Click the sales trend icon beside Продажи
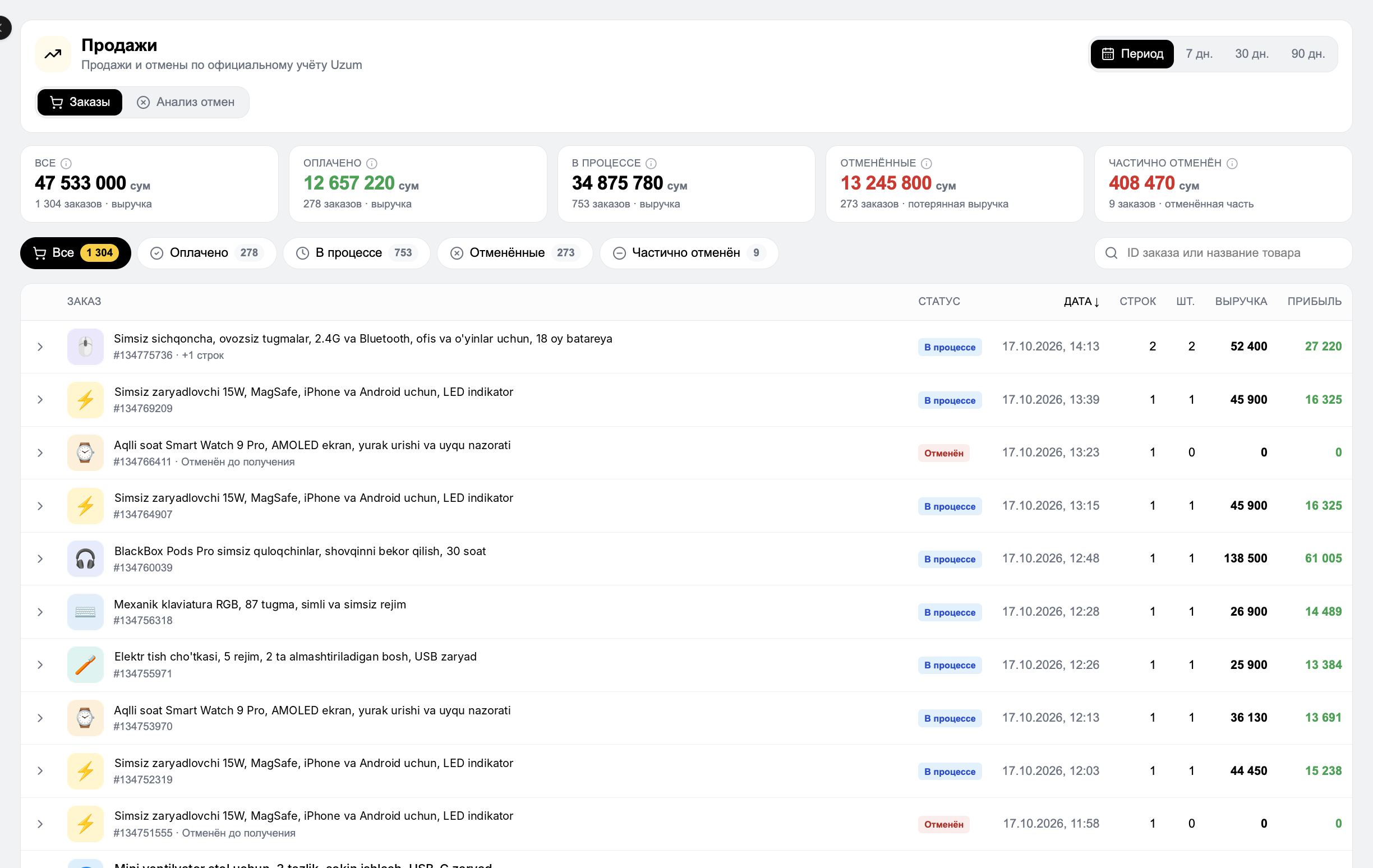1373x868 pixels. pos(53,54)
